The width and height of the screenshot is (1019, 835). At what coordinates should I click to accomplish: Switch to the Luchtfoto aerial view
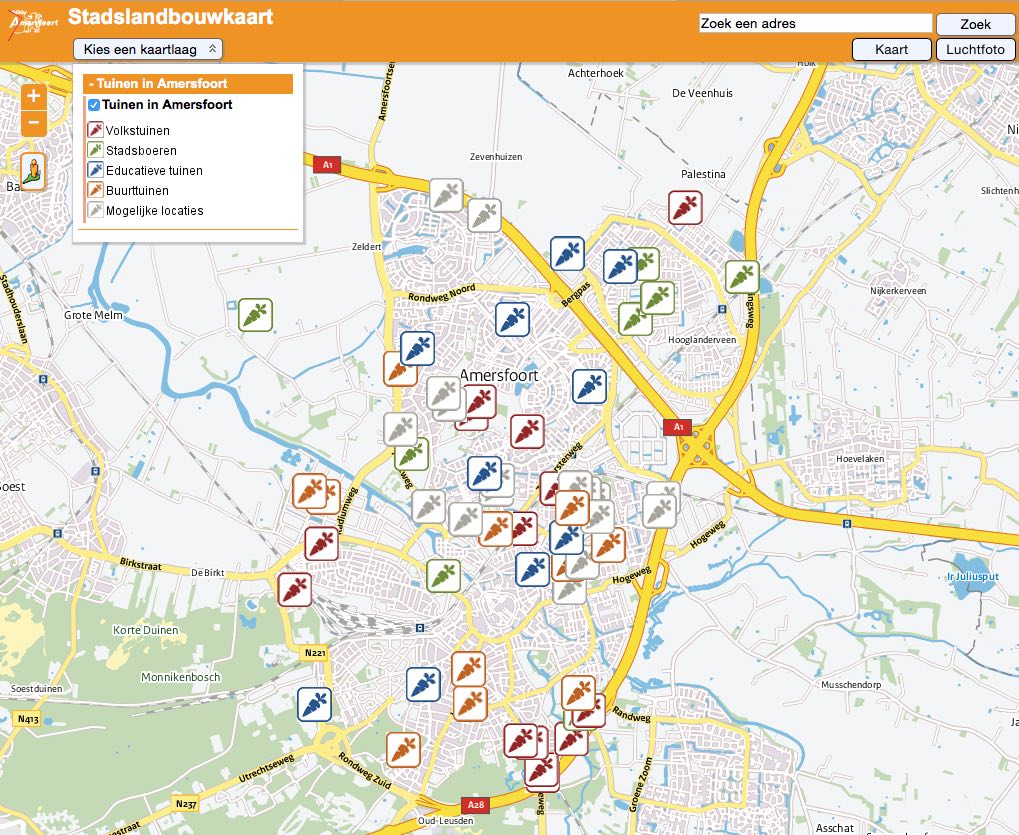975,50
